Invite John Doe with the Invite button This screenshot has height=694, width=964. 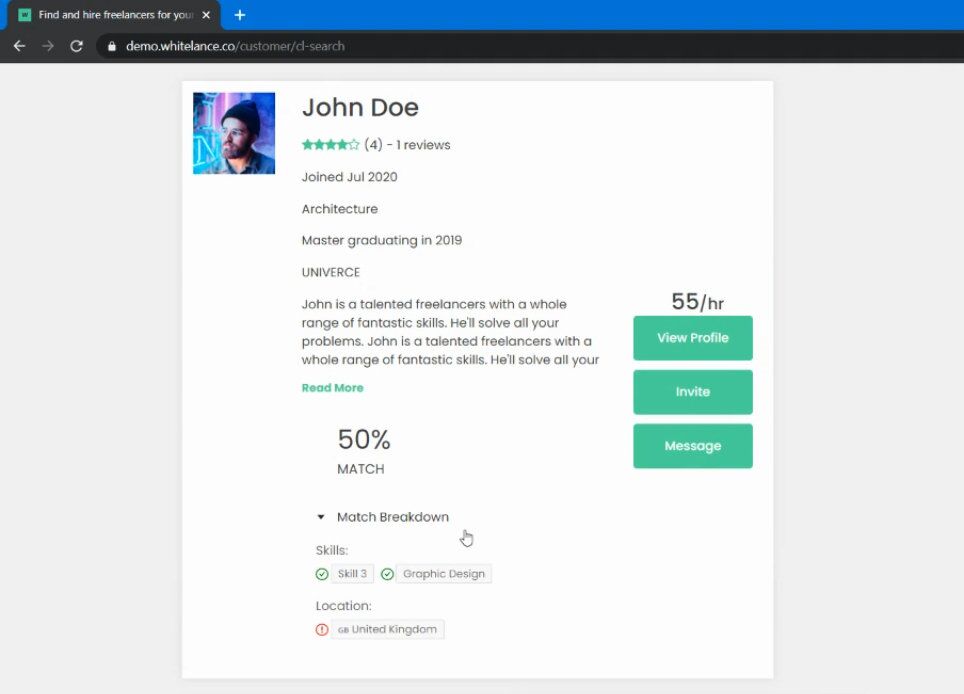pos(693,392)
